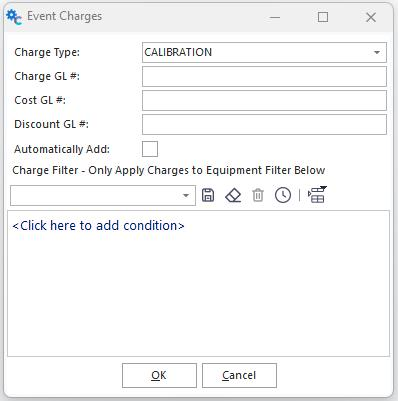Click the 'Discount GL #:' label
398x401 pixels.
(x=51, y=124)
